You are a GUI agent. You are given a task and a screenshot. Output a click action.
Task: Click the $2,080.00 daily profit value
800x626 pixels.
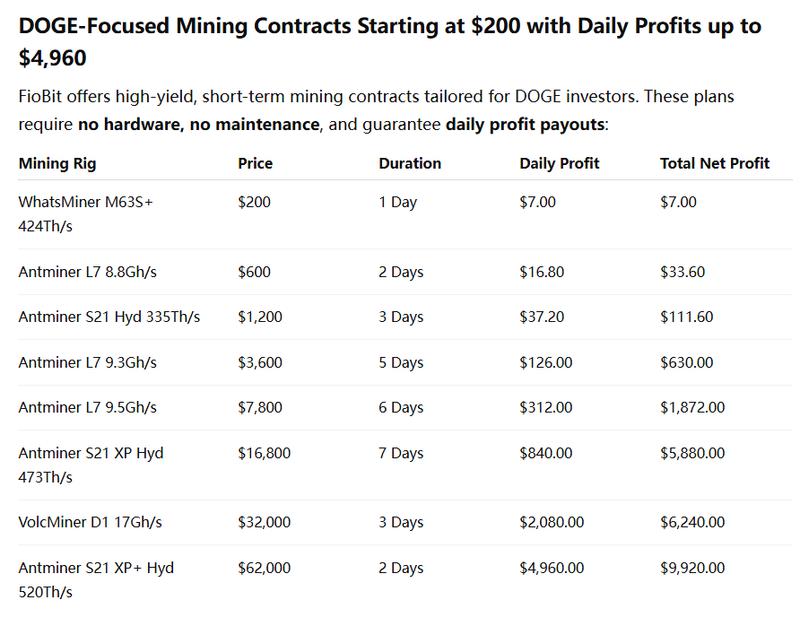pyautogui.click(x=552, y=523)
